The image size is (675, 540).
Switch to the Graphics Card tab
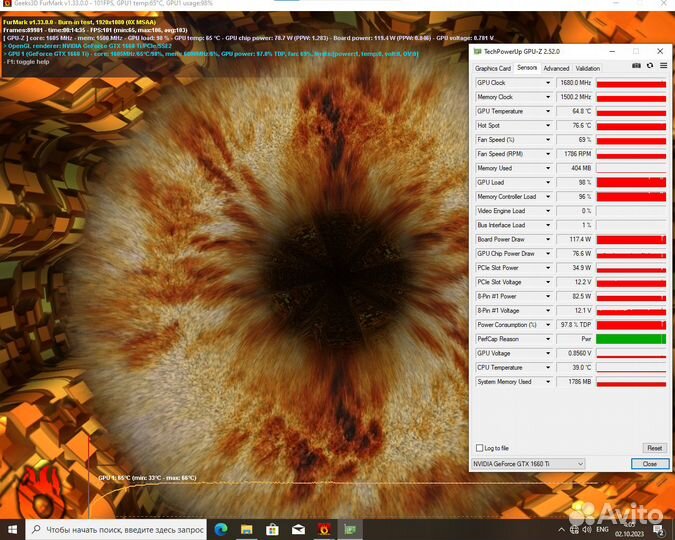(493, 68)
